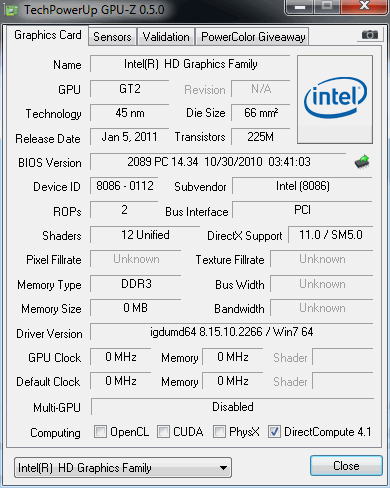Click the Memory 0 MHz field in the Default Clock row
The image size is (390, 488).
(x=233, y=381)
